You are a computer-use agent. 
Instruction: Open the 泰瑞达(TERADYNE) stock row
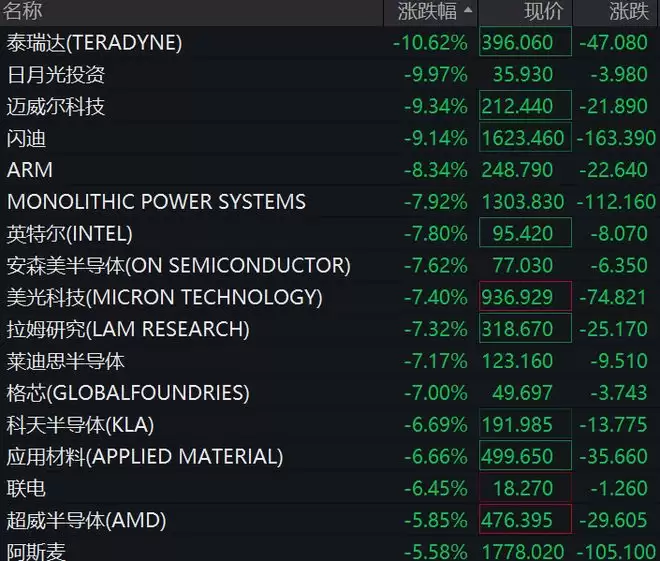(330, 43)
